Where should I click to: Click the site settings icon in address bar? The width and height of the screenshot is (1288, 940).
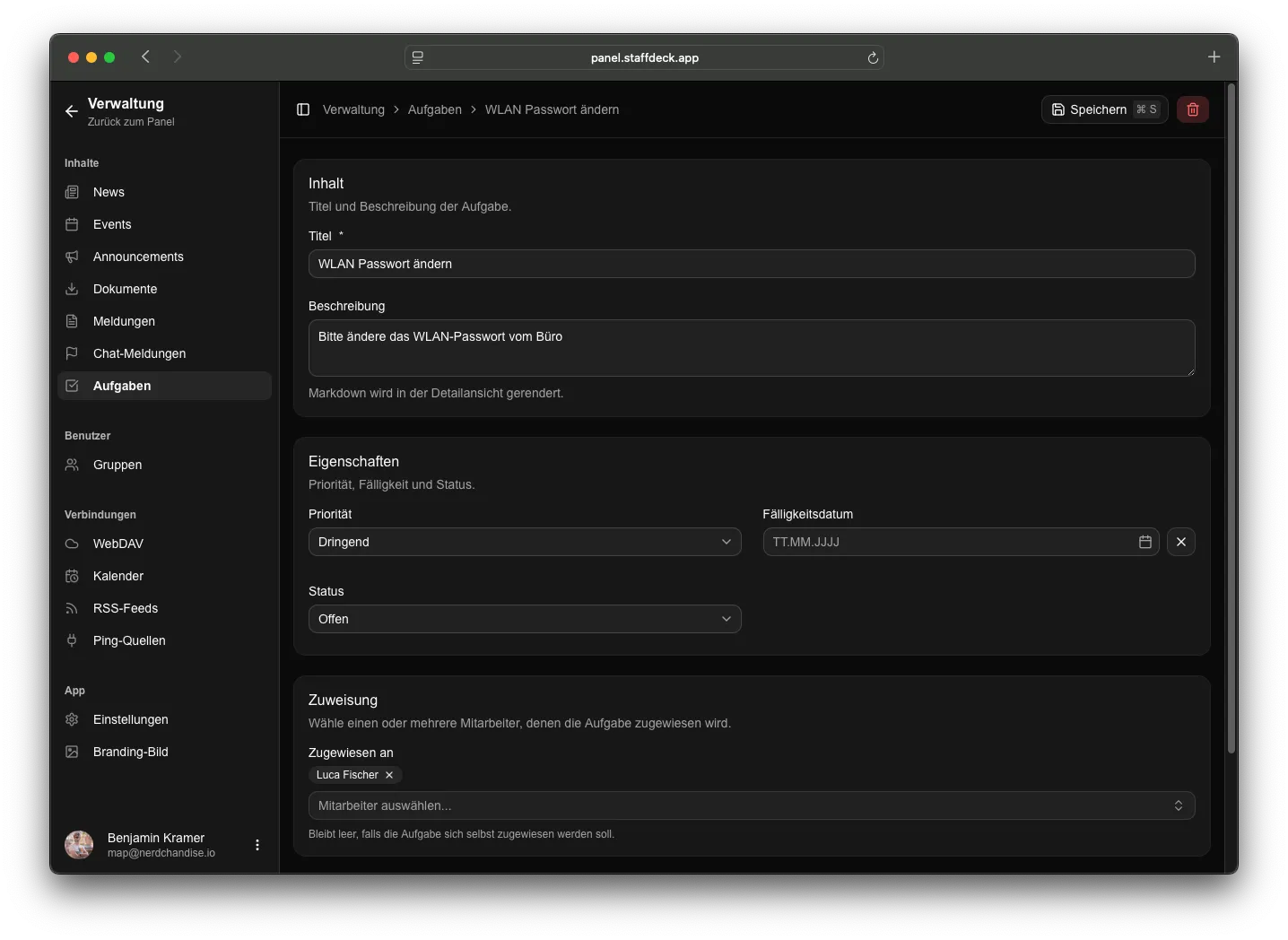click(x=418, y=57)
